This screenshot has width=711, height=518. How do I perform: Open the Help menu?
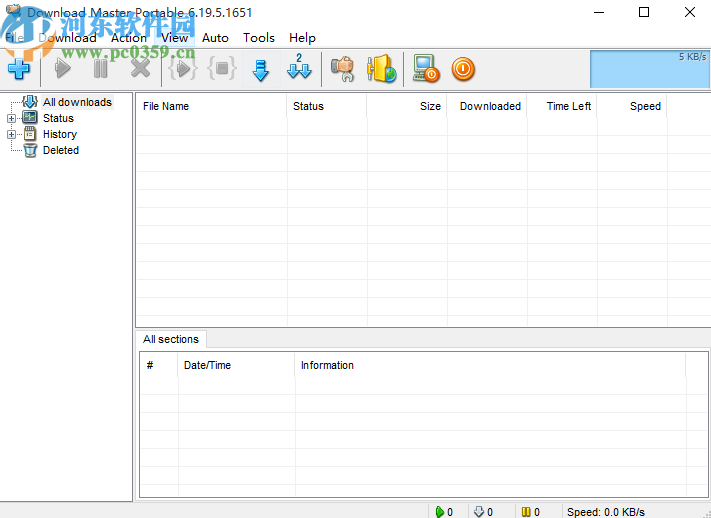[302, 38]
